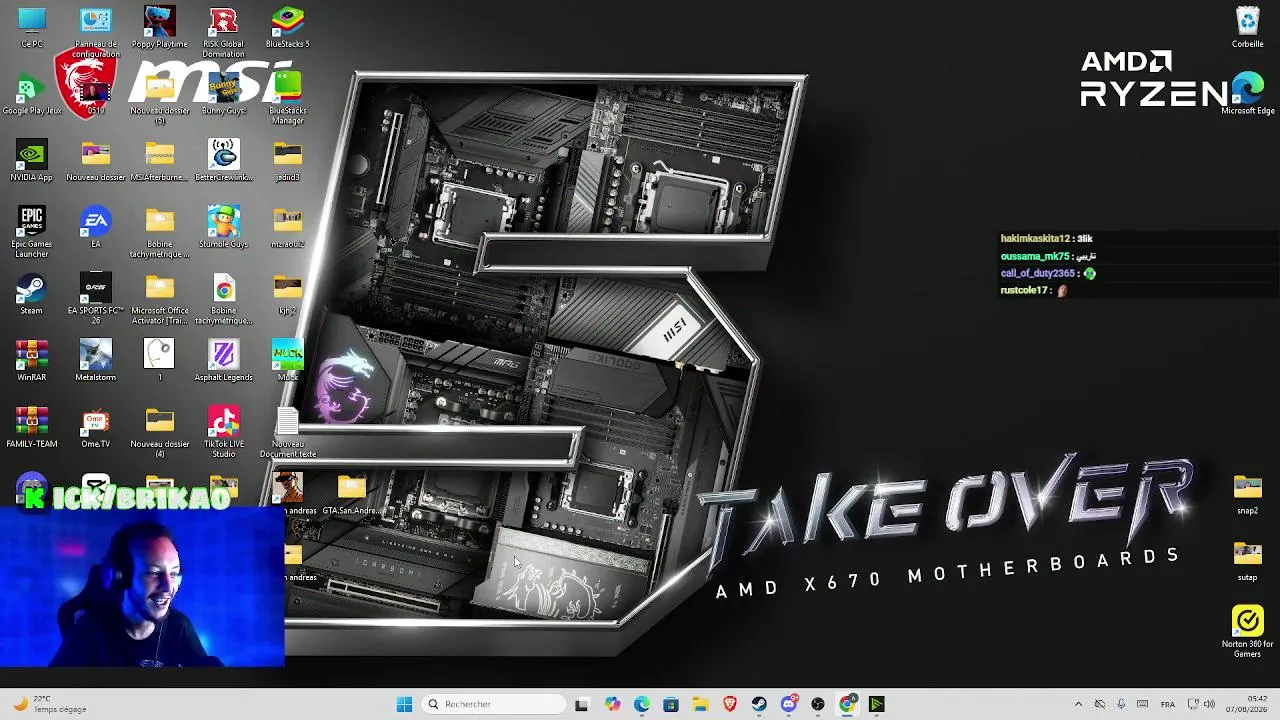
Task: Launch Poppy Playtime from the desktop
Action: point(160,27)
